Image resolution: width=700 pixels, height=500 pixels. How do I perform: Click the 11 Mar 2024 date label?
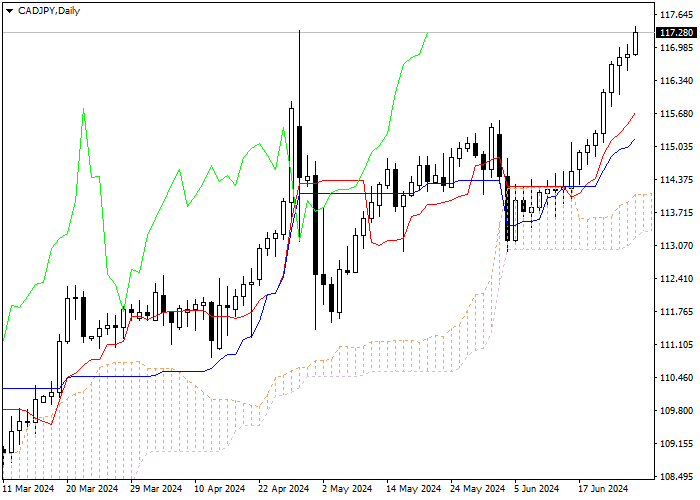[x=29, y=489]
